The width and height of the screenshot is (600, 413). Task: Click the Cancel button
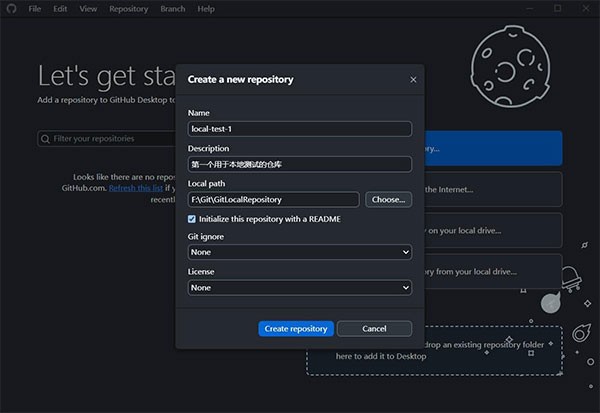click(374, 329)
